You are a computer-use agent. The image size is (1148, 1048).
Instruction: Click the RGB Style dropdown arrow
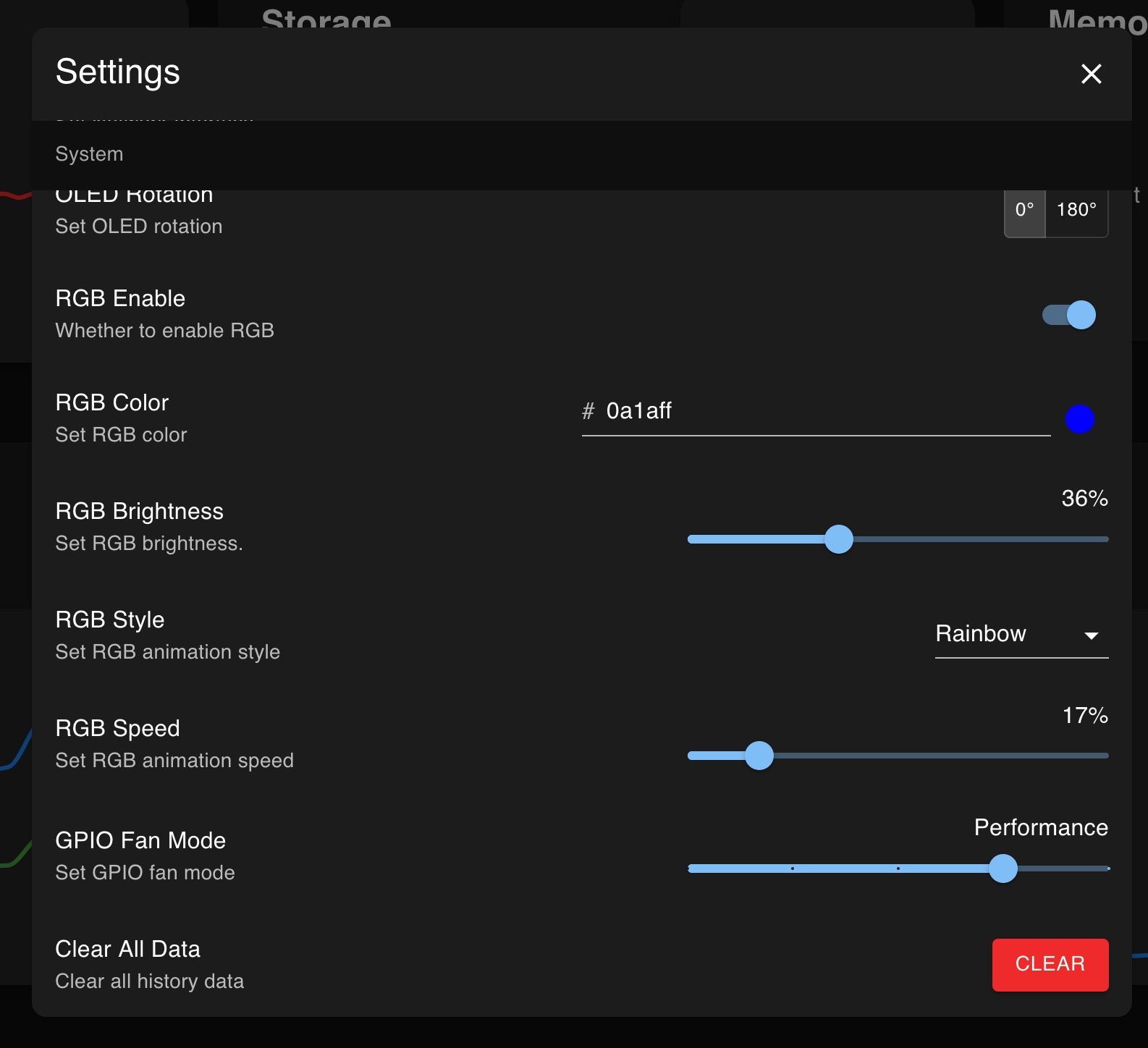coord(1091,635)
